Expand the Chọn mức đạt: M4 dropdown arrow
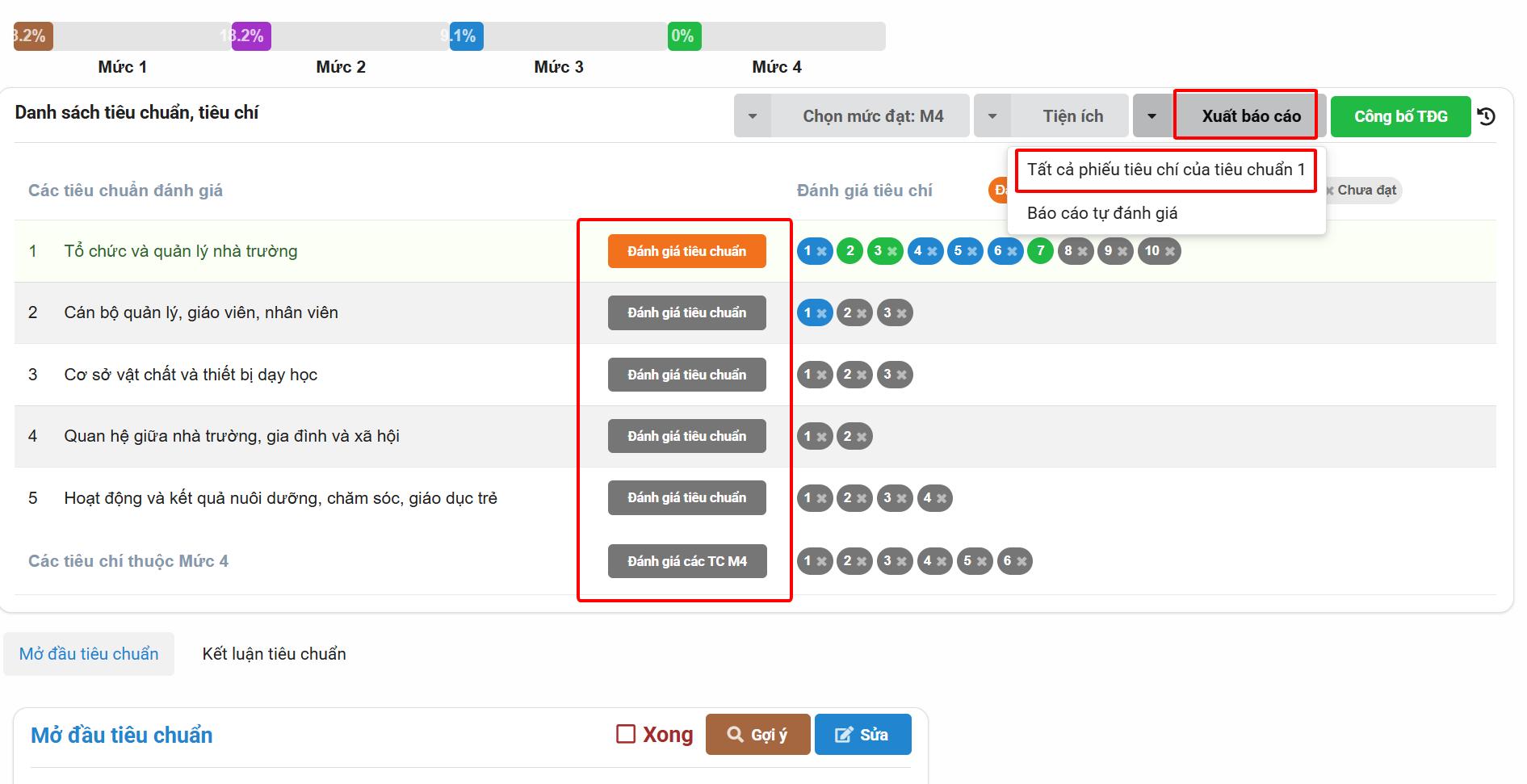The height and width of the screenshot is (784, 1527). pos(753,116)
